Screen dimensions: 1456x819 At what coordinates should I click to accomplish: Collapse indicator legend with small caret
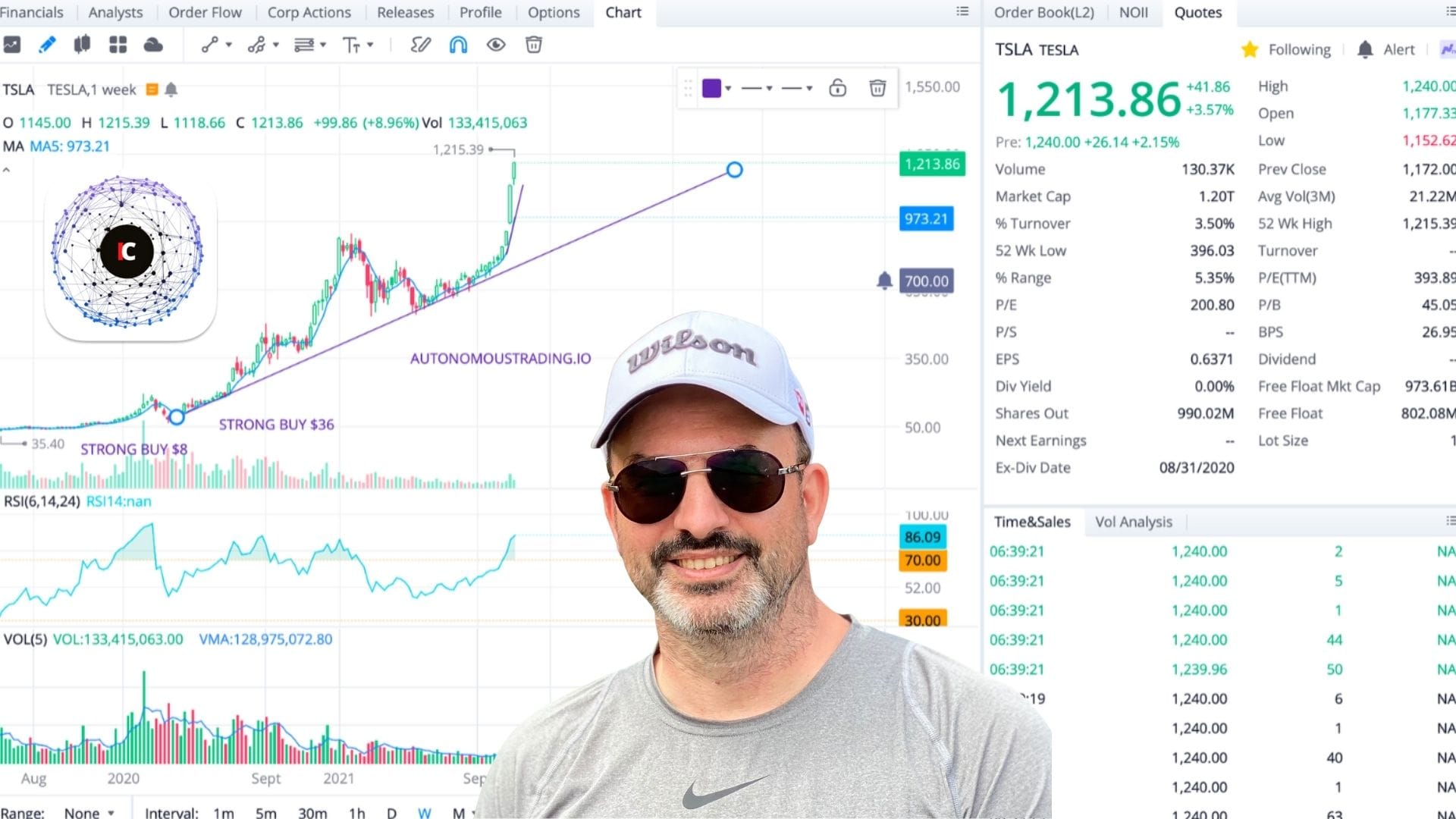click(6, 170)
